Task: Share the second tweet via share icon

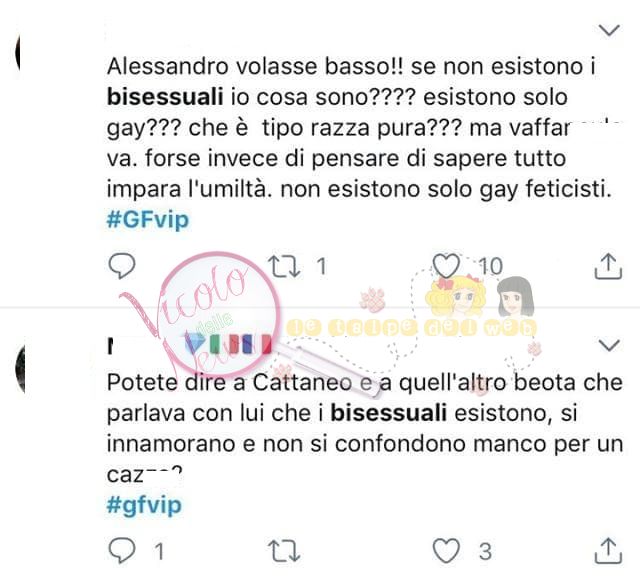Action: pos(608,551)
